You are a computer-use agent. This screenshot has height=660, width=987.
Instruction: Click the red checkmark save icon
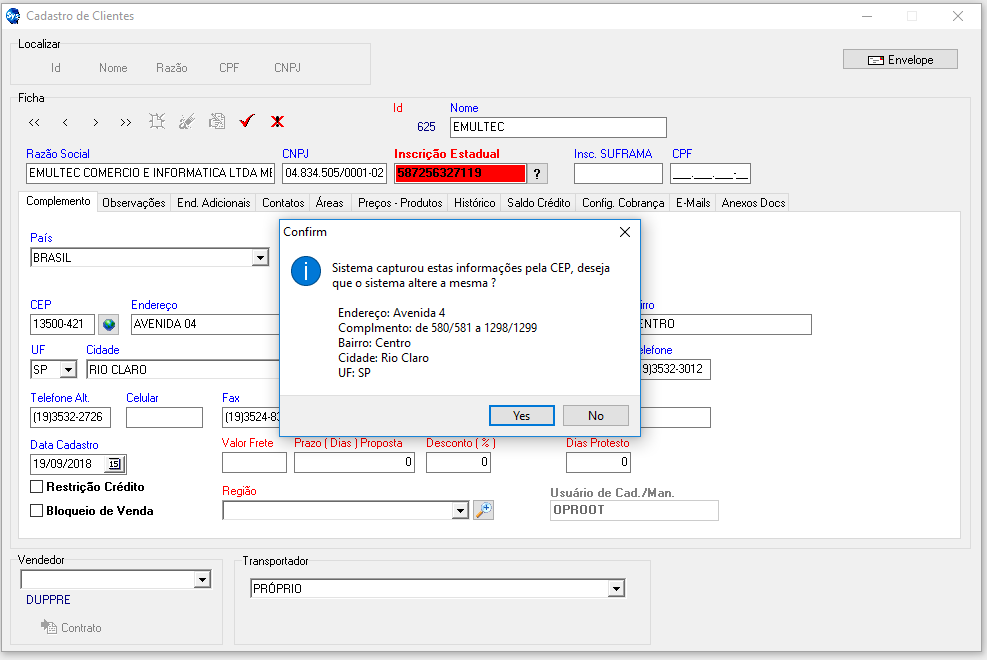point(247,122)
